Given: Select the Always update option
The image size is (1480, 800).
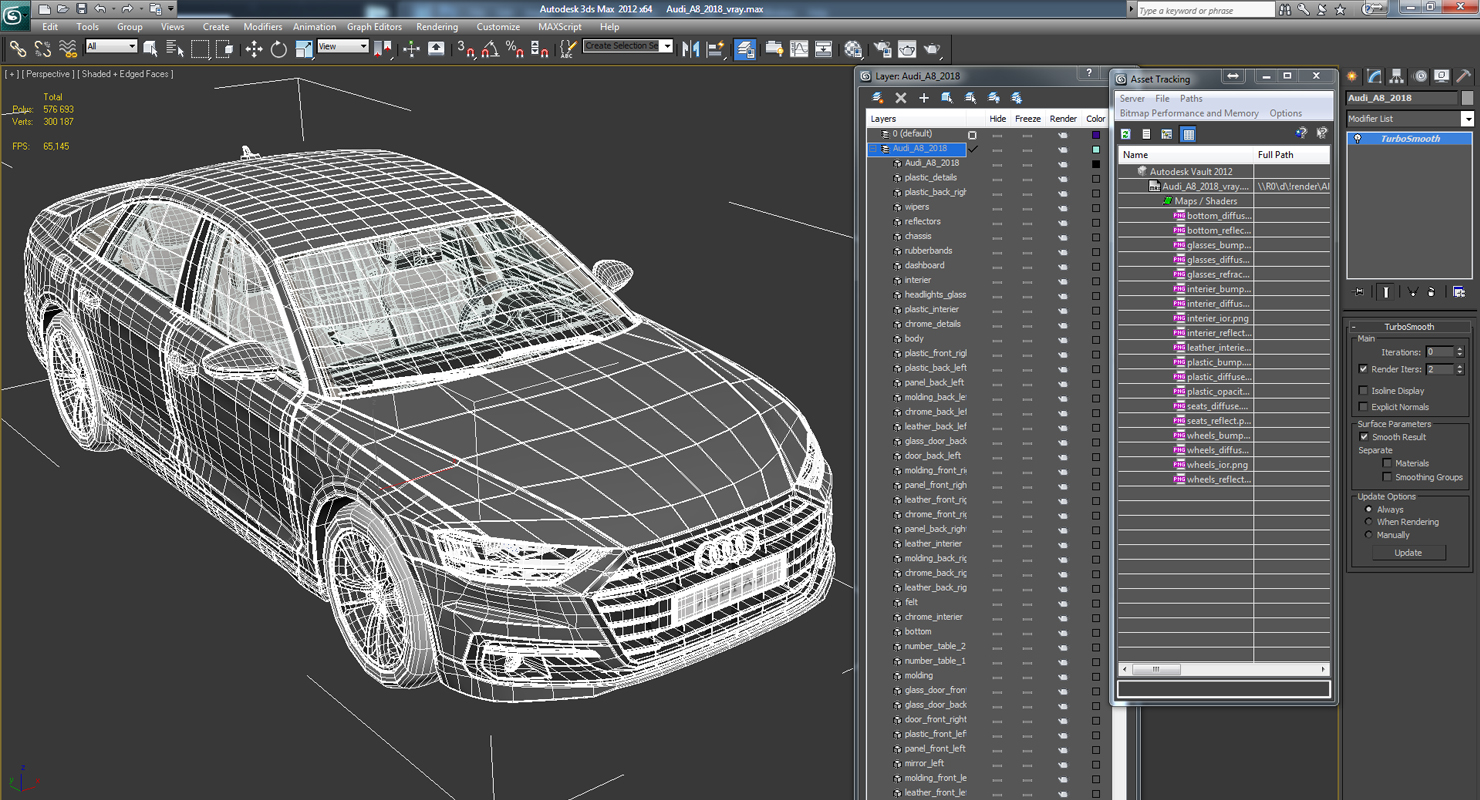Looking at the screenshot, I should (x=1369, y=510).
